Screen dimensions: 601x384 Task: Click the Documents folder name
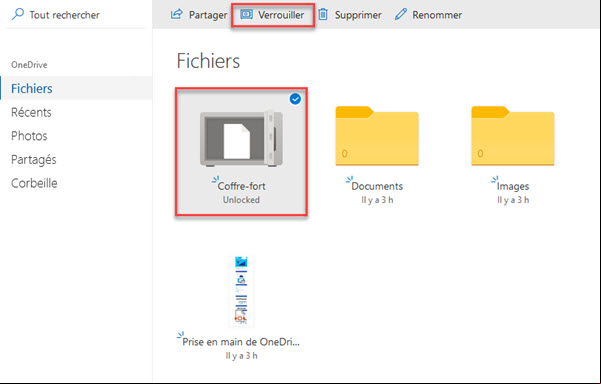coord(377,186)
